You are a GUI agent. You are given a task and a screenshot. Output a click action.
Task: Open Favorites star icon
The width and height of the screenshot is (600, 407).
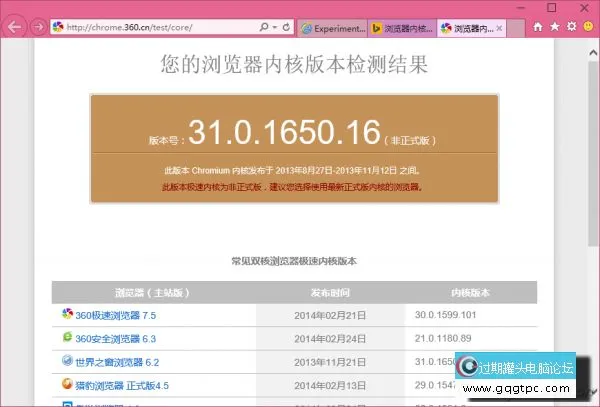(555, 26)
